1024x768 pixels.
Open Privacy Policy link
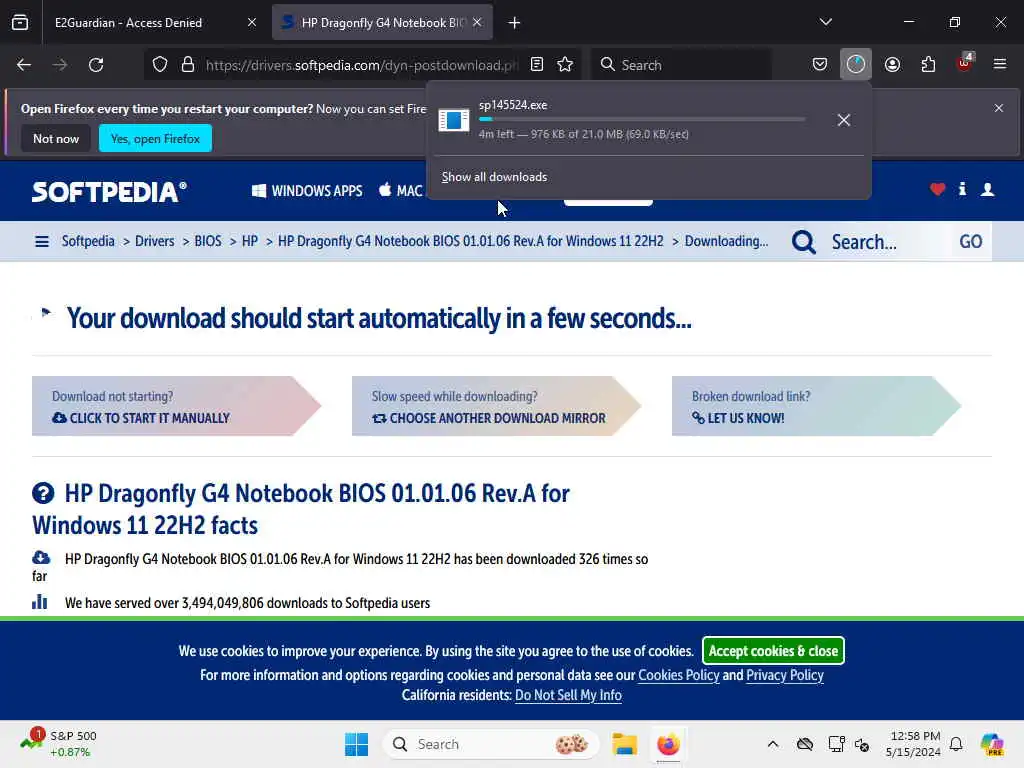click(785, 675)
